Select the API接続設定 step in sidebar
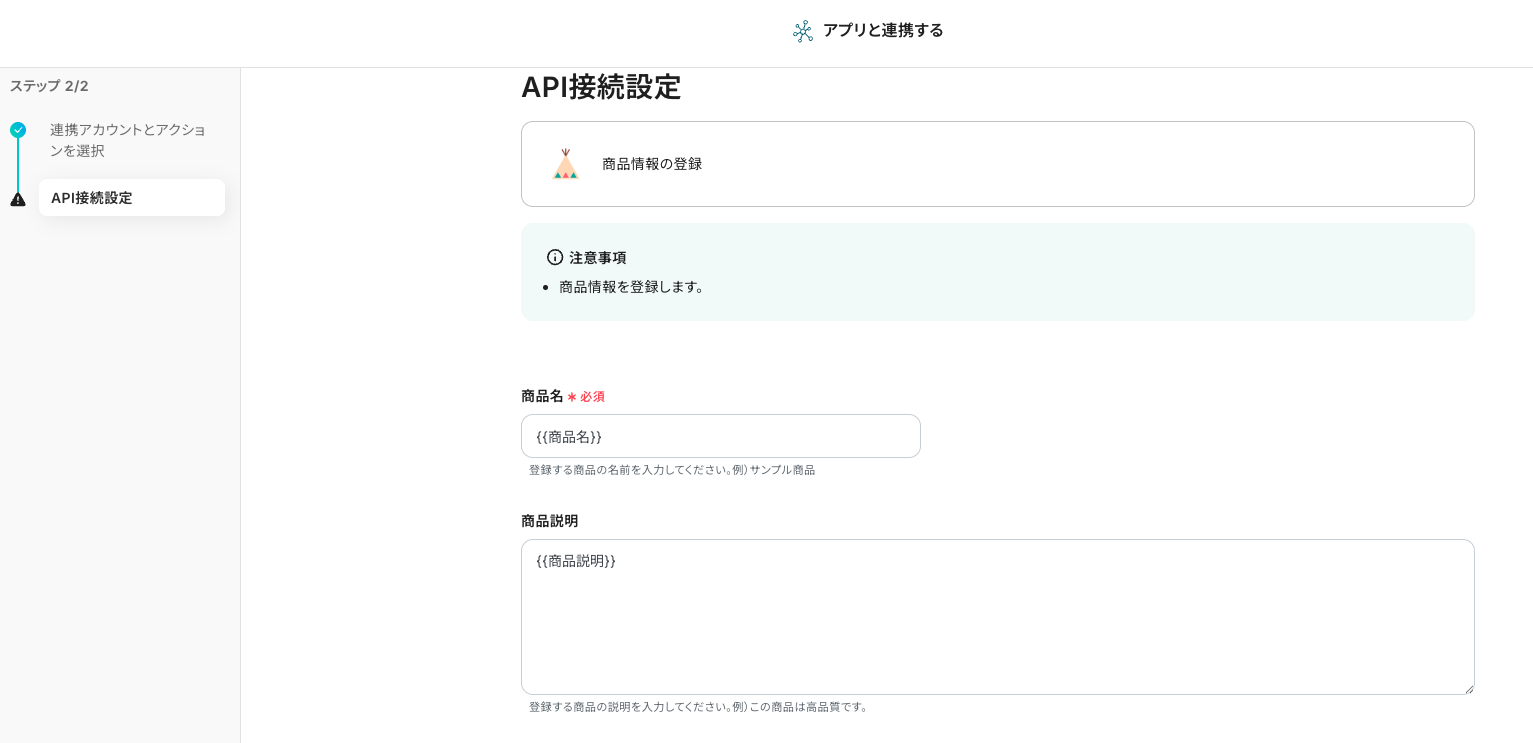 click(131, 198)
